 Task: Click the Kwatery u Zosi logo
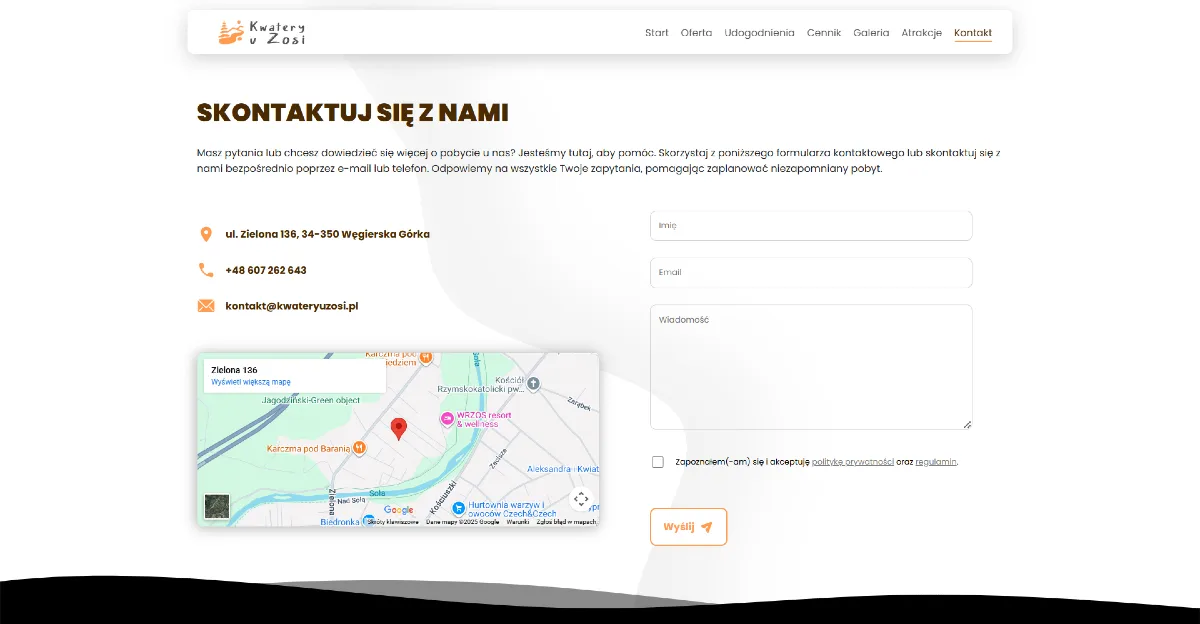(262, 33)
